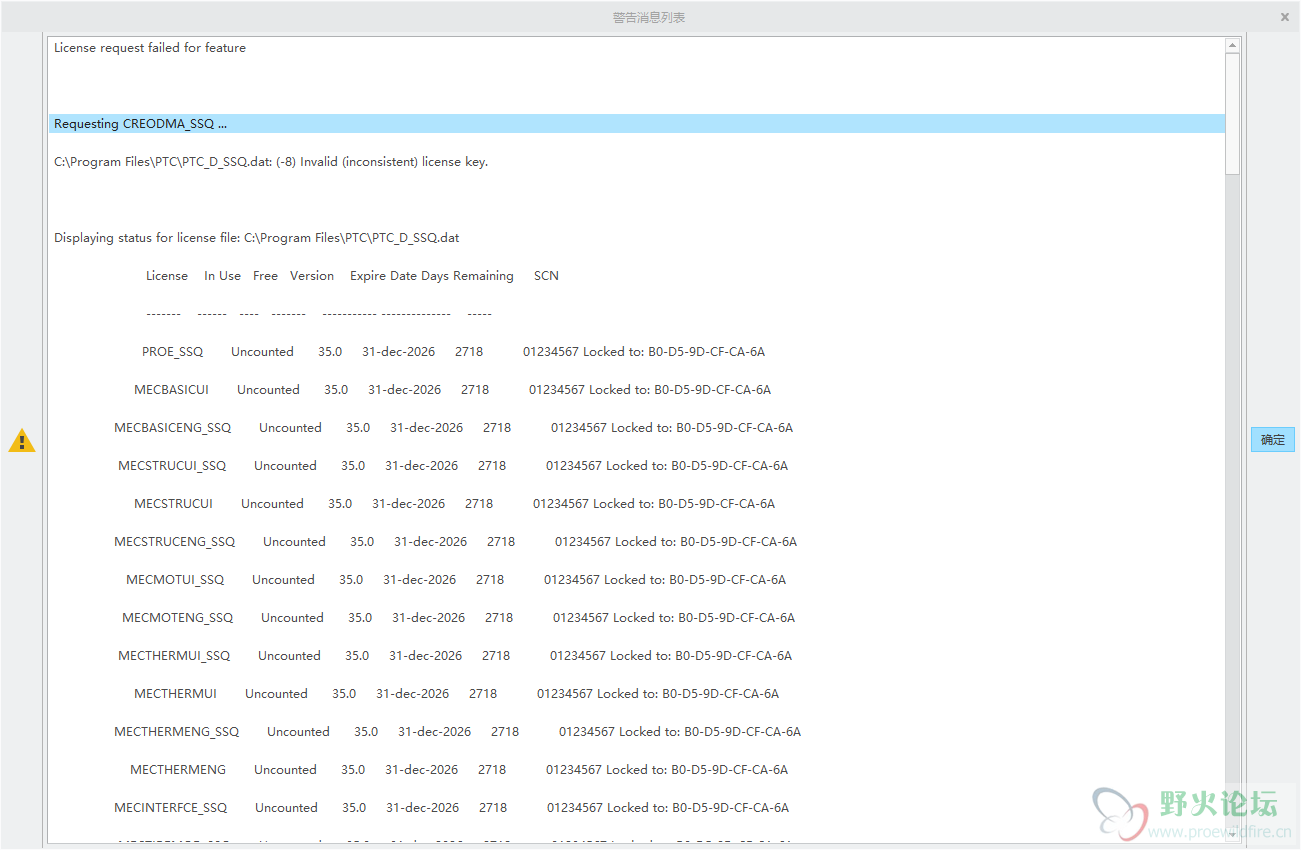Close the 警告消息列表 dialog

[1284, 17]
